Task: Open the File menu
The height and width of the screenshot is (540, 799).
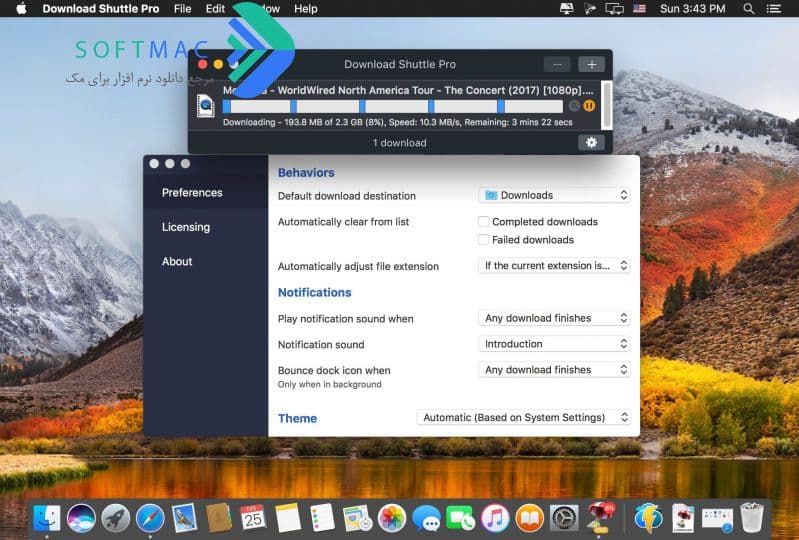Action: [182, 9]
